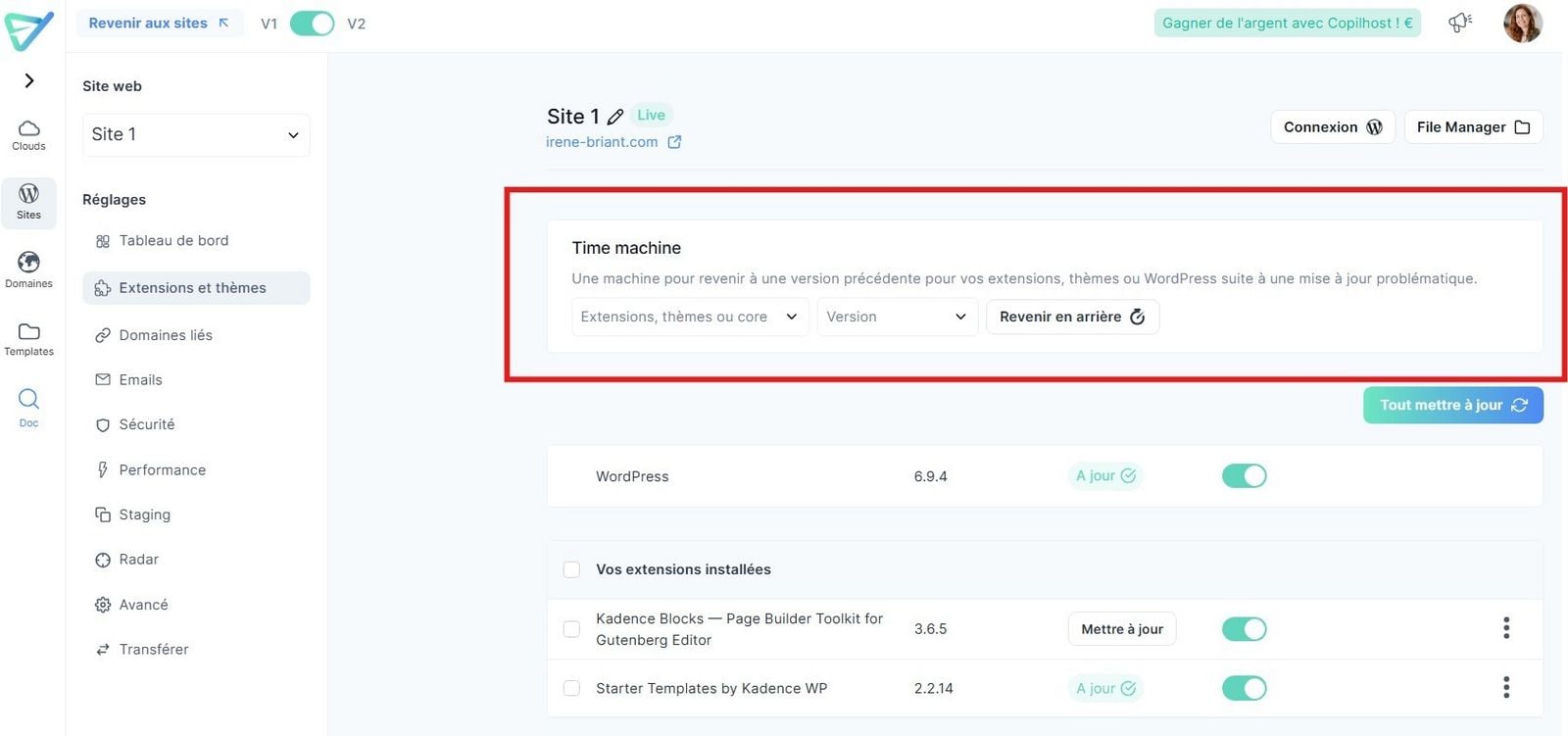This screenshot has width=1568, height=736.
Task: Open the Version dropdown
Action: pyautogui.click(x=898, y=317)
